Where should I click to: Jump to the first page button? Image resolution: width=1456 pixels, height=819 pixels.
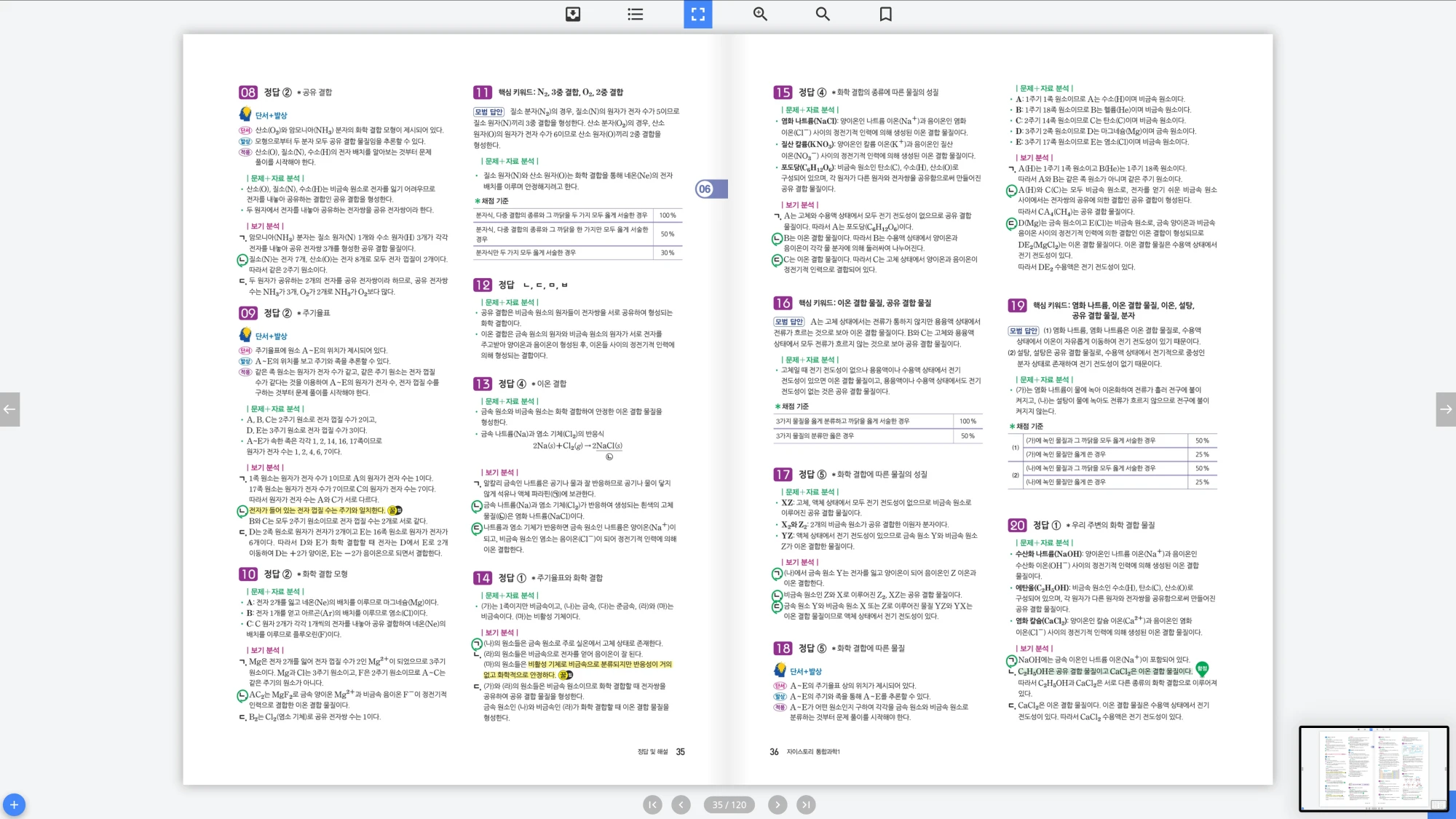[x=652, y=804]
